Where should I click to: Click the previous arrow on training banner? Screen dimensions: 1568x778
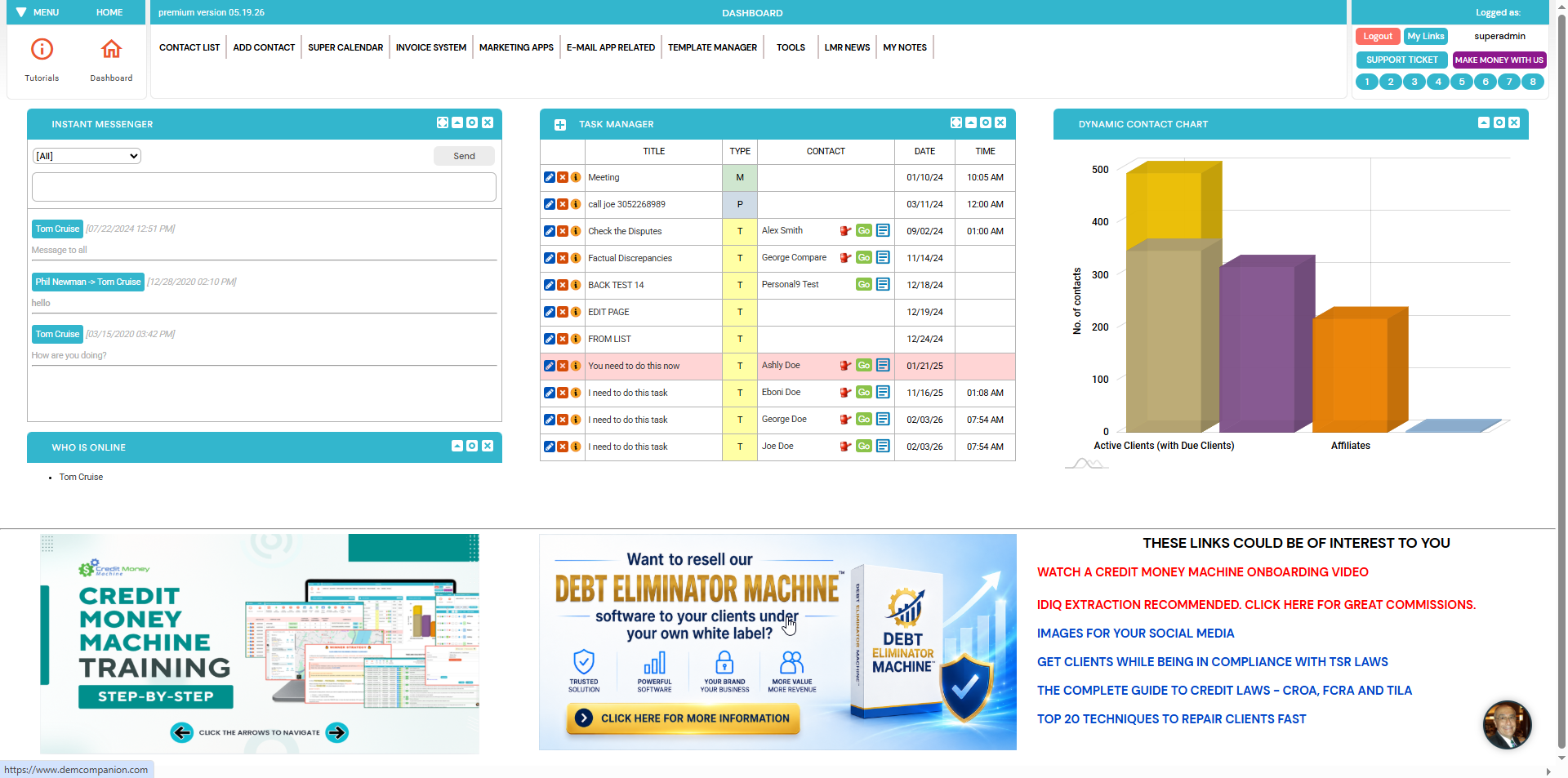point(182,732)
